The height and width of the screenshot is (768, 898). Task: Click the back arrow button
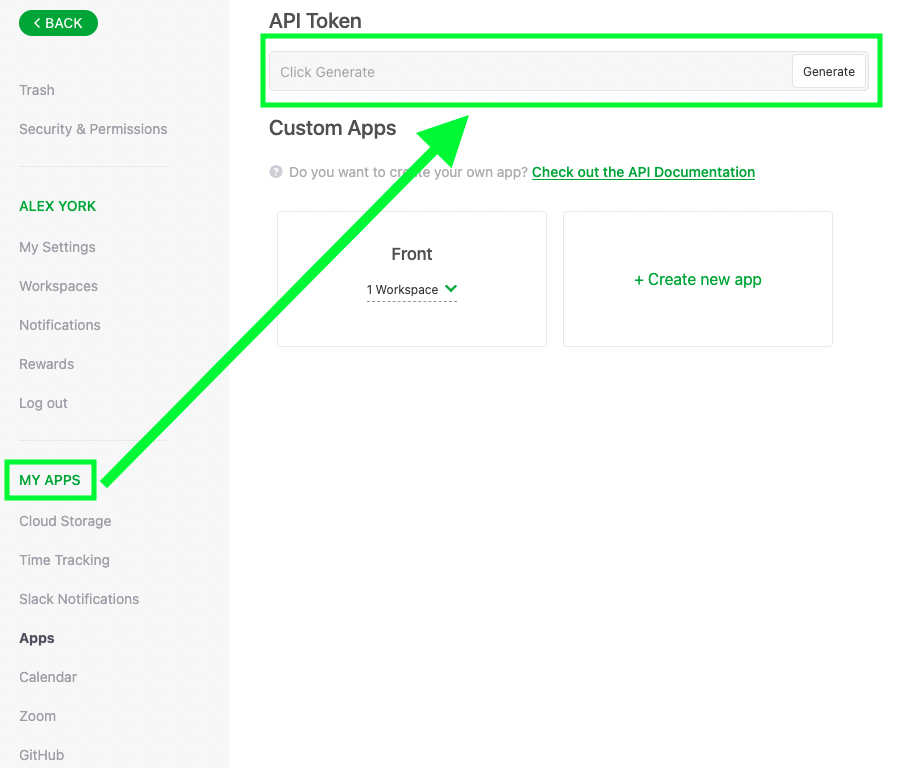58,22
